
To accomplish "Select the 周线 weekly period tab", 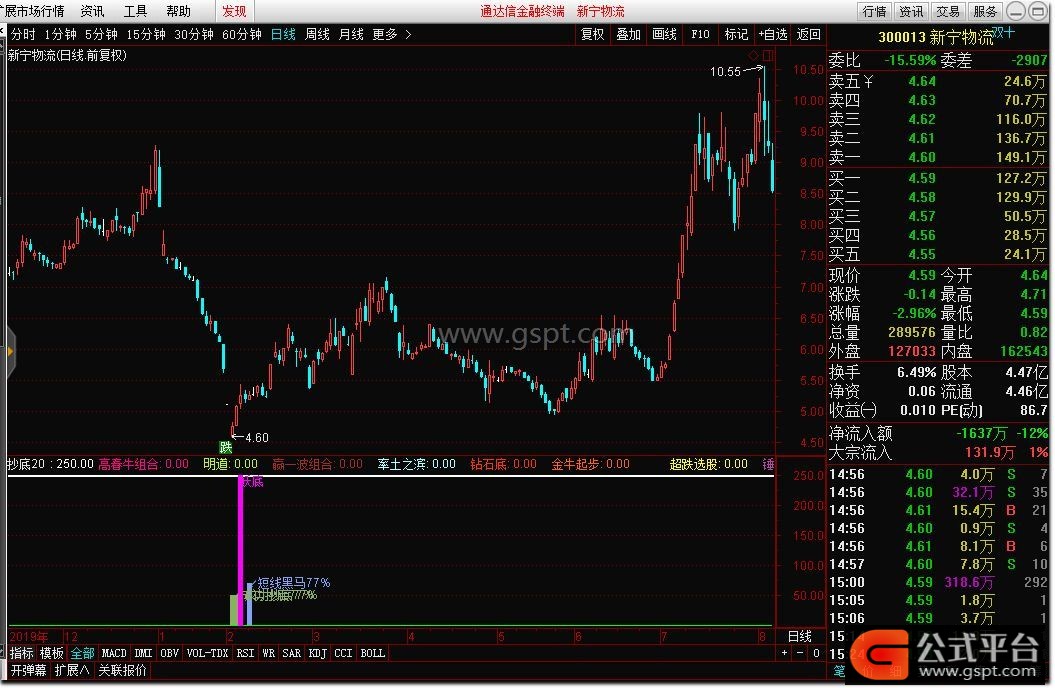I will coord(317,34).
